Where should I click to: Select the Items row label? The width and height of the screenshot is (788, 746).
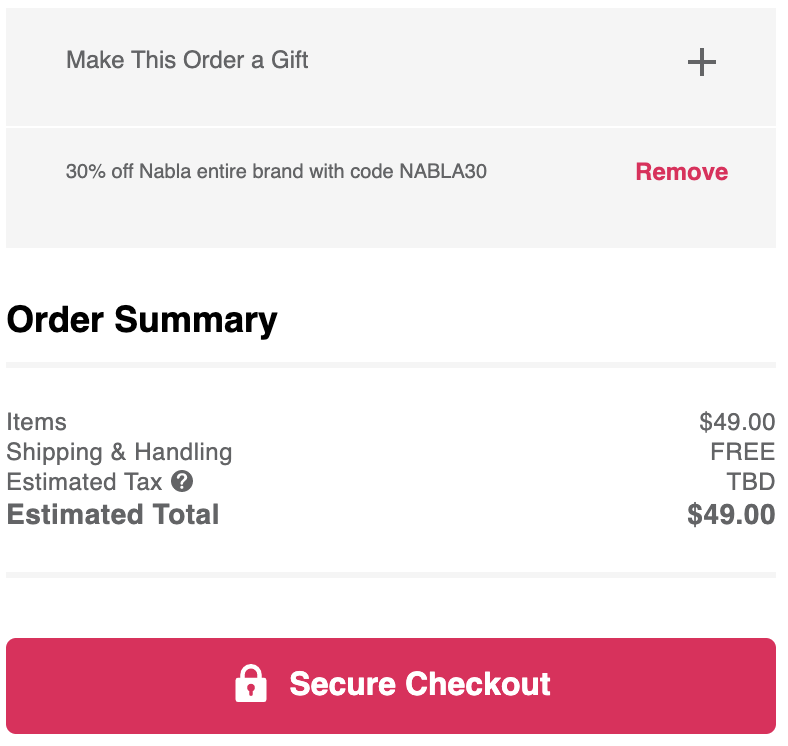[x=36, y=422]
